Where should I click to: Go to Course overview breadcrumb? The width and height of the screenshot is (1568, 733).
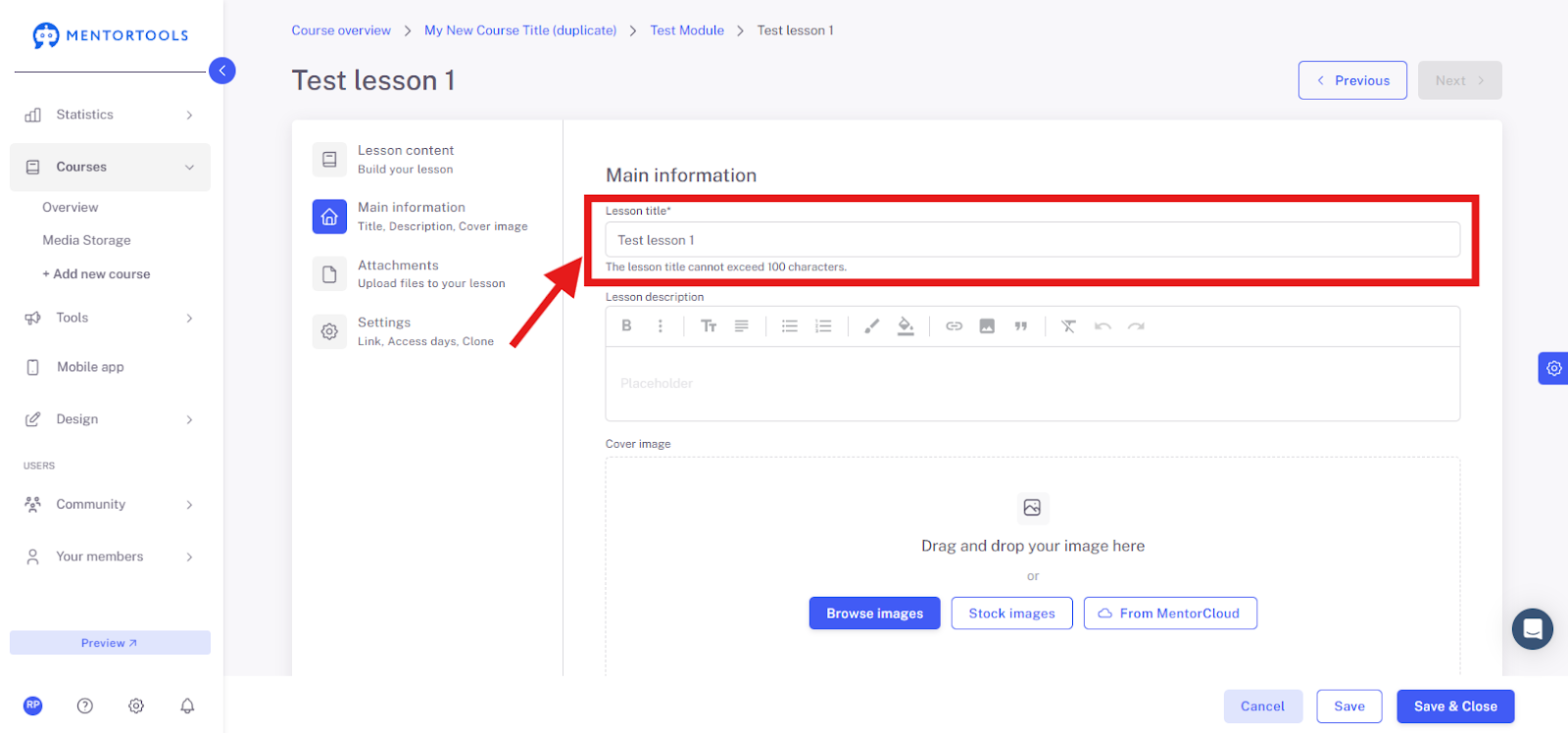(341, 30)
